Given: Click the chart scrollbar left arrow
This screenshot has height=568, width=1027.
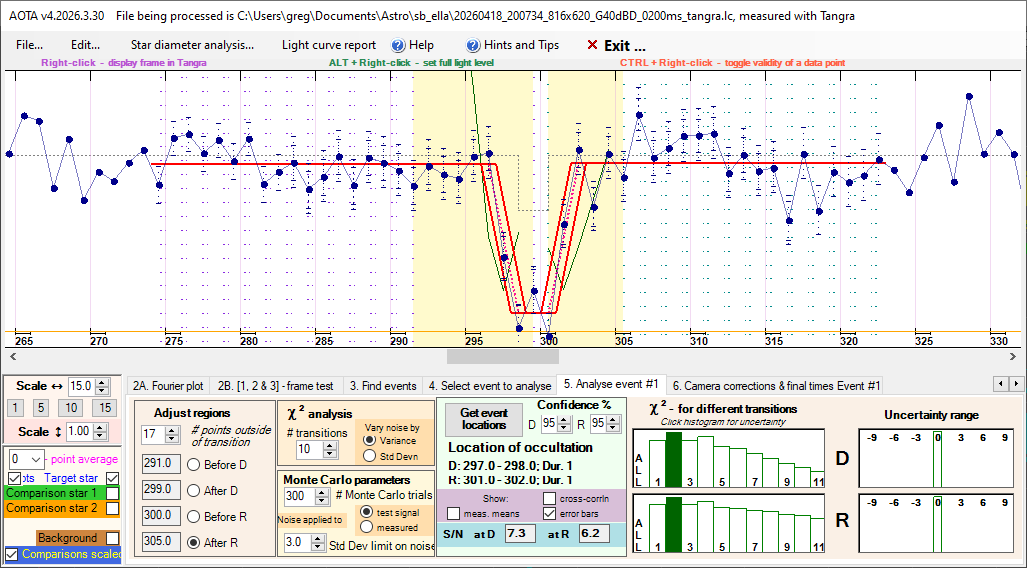Looking at the screenshot, I should [11, 356].
